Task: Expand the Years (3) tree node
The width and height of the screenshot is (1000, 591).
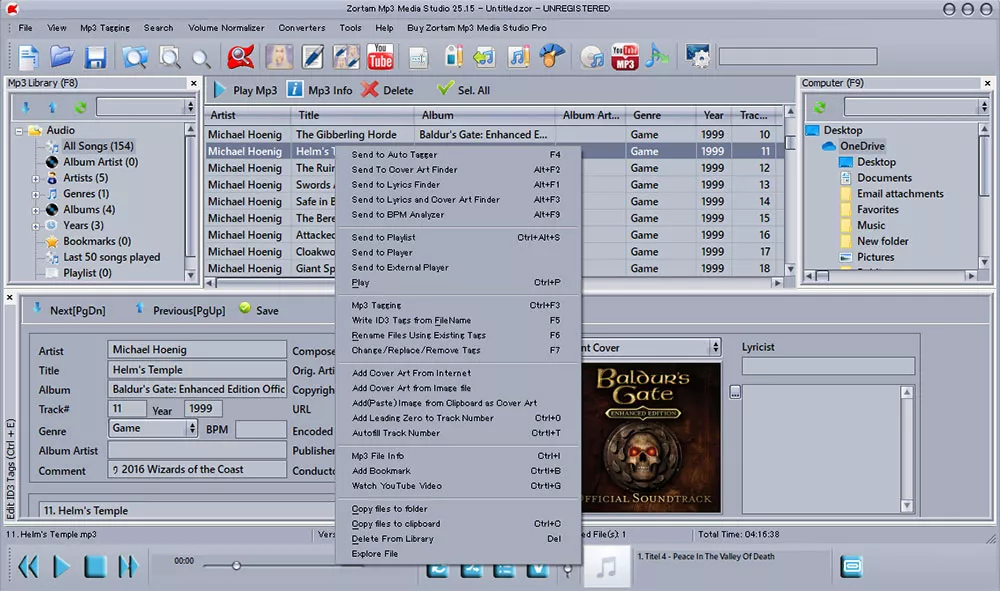Action: coord(36,226)
